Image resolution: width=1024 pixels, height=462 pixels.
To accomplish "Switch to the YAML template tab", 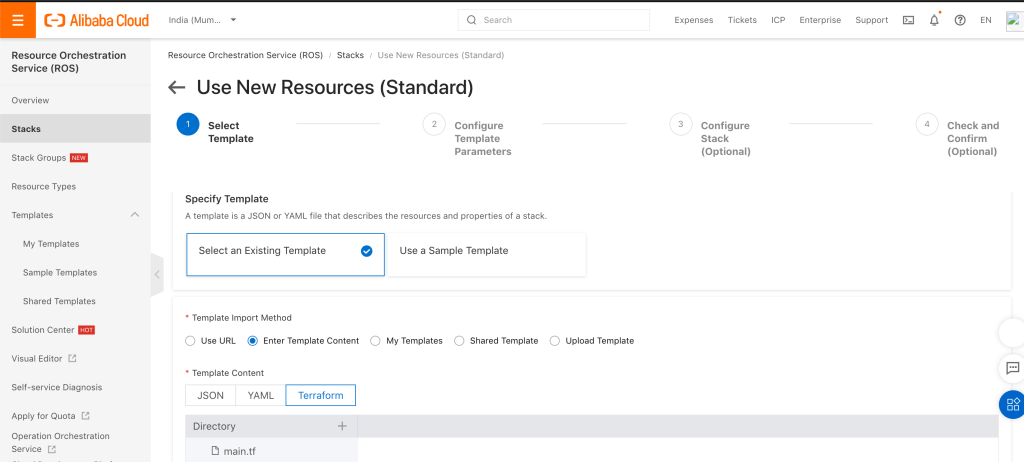I will pyautogui.click(x=260, y=395).
